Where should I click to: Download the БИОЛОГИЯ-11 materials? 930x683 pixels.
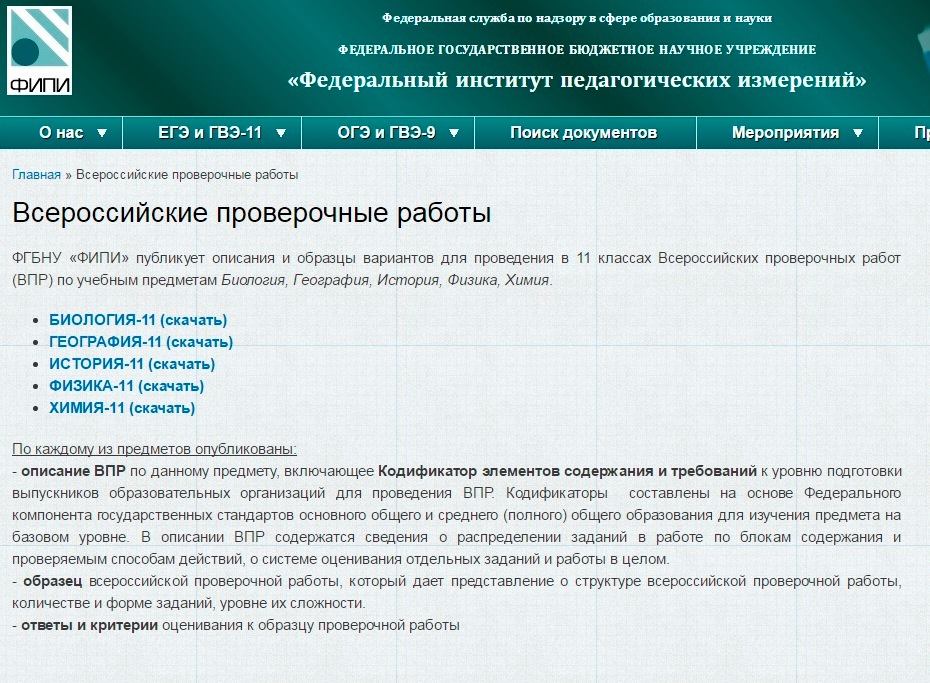coord(138,320)
